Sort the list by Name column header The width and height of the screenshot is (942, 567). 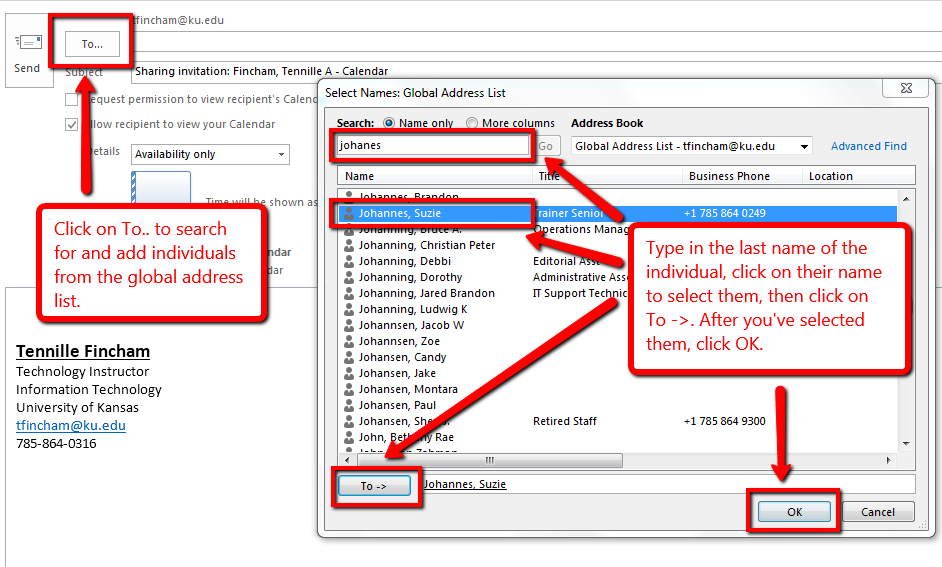point(435,176)
